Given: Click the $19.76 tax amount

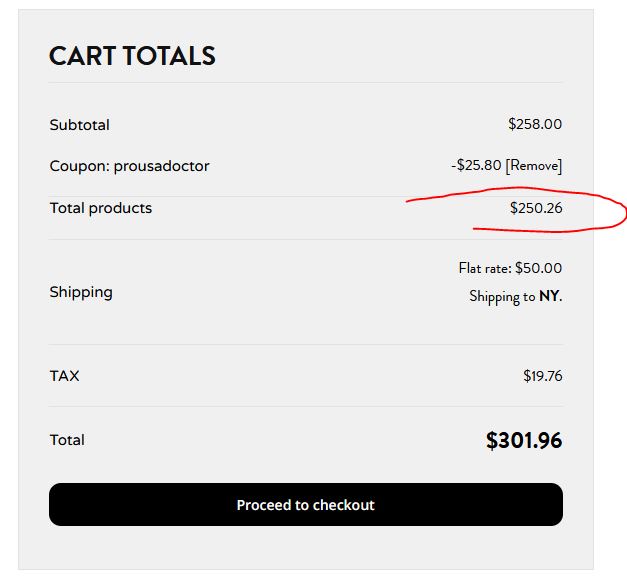Looking at the screenshot, I should pyautogui.click(x=543, y=376).
